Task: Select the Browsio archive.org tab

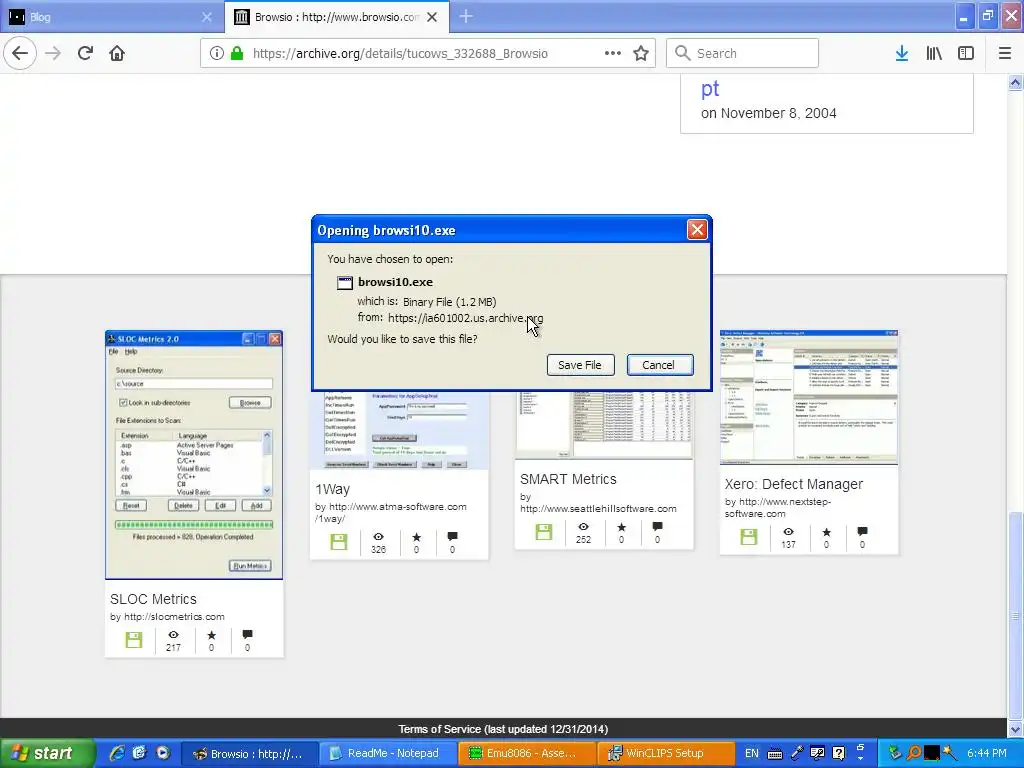Action: click(336, 17)
